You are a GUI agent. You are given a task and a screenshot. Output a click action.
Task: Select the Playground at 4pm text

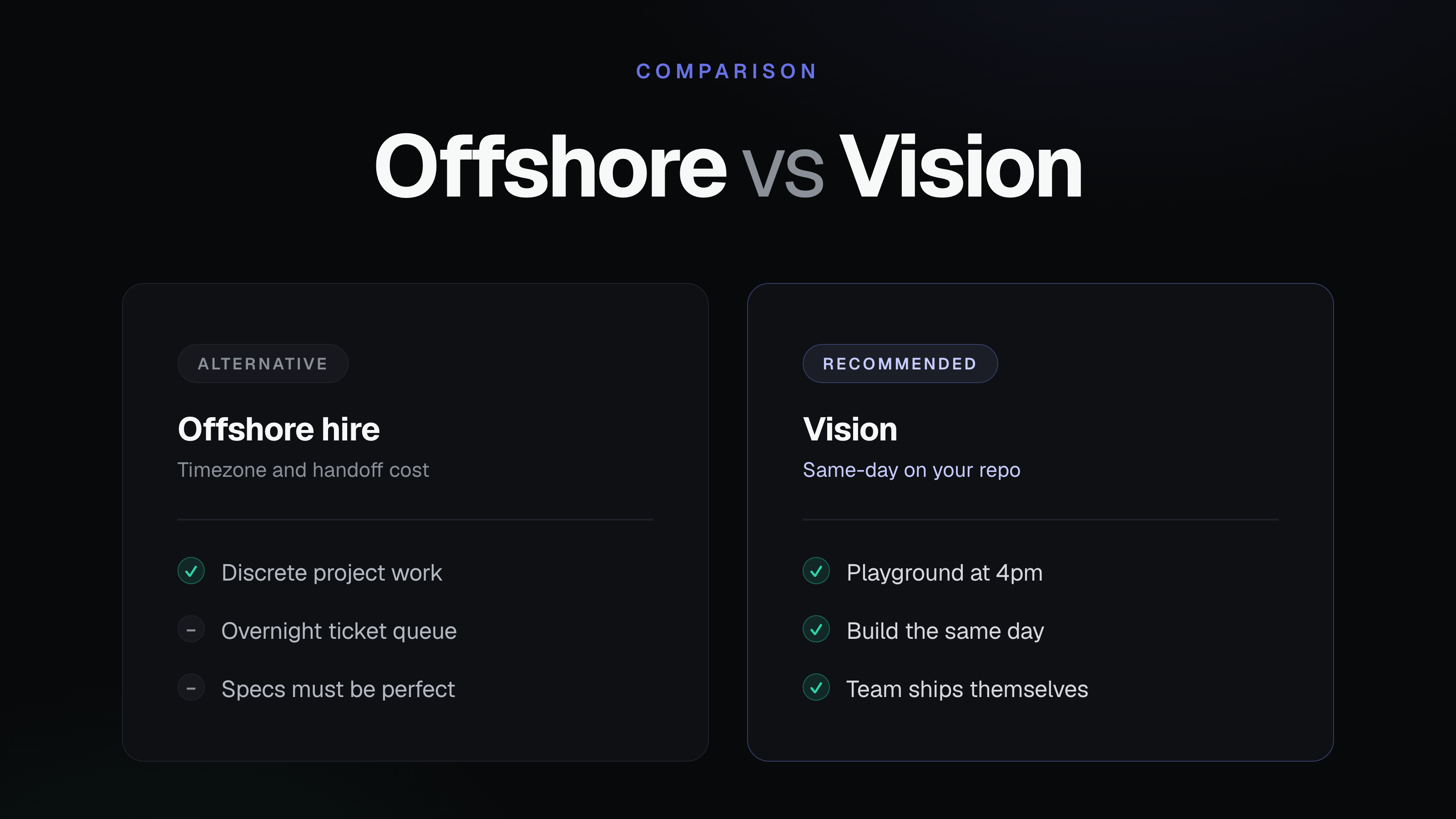click(x=944, y=573)
